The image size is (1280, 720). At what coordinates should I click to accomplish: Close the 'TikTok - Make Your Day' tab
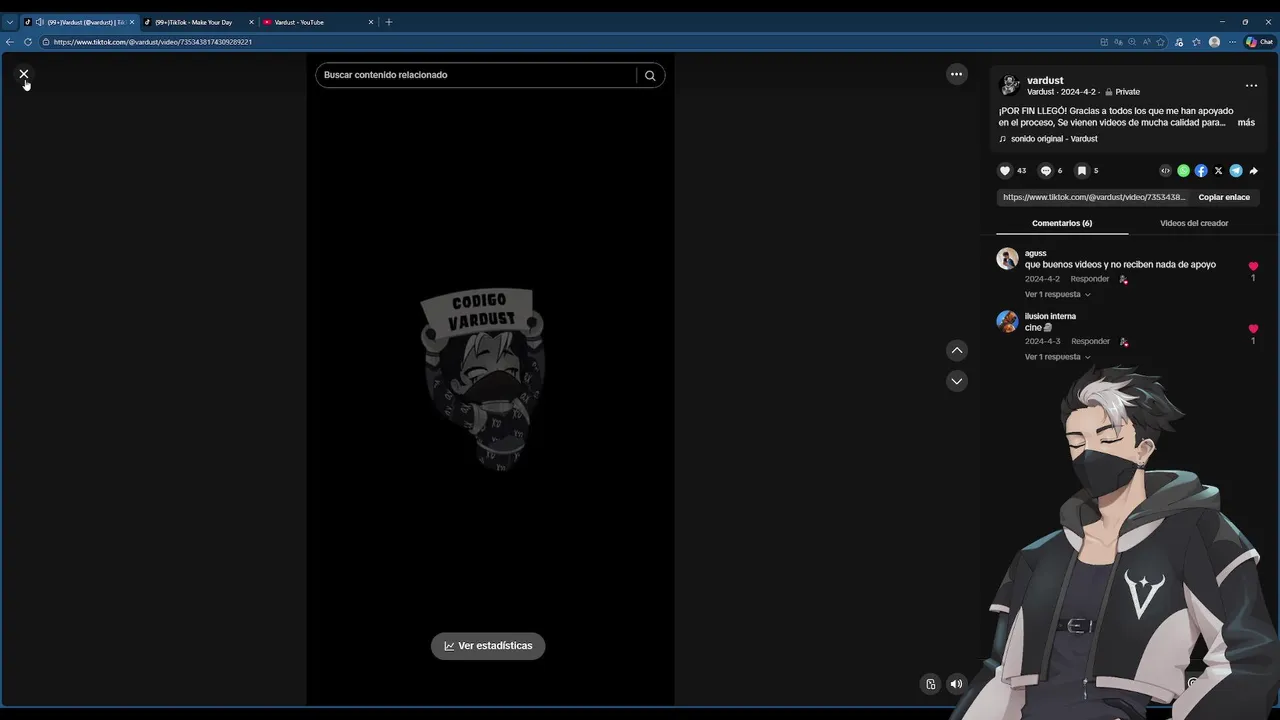[x=251, y=22]
